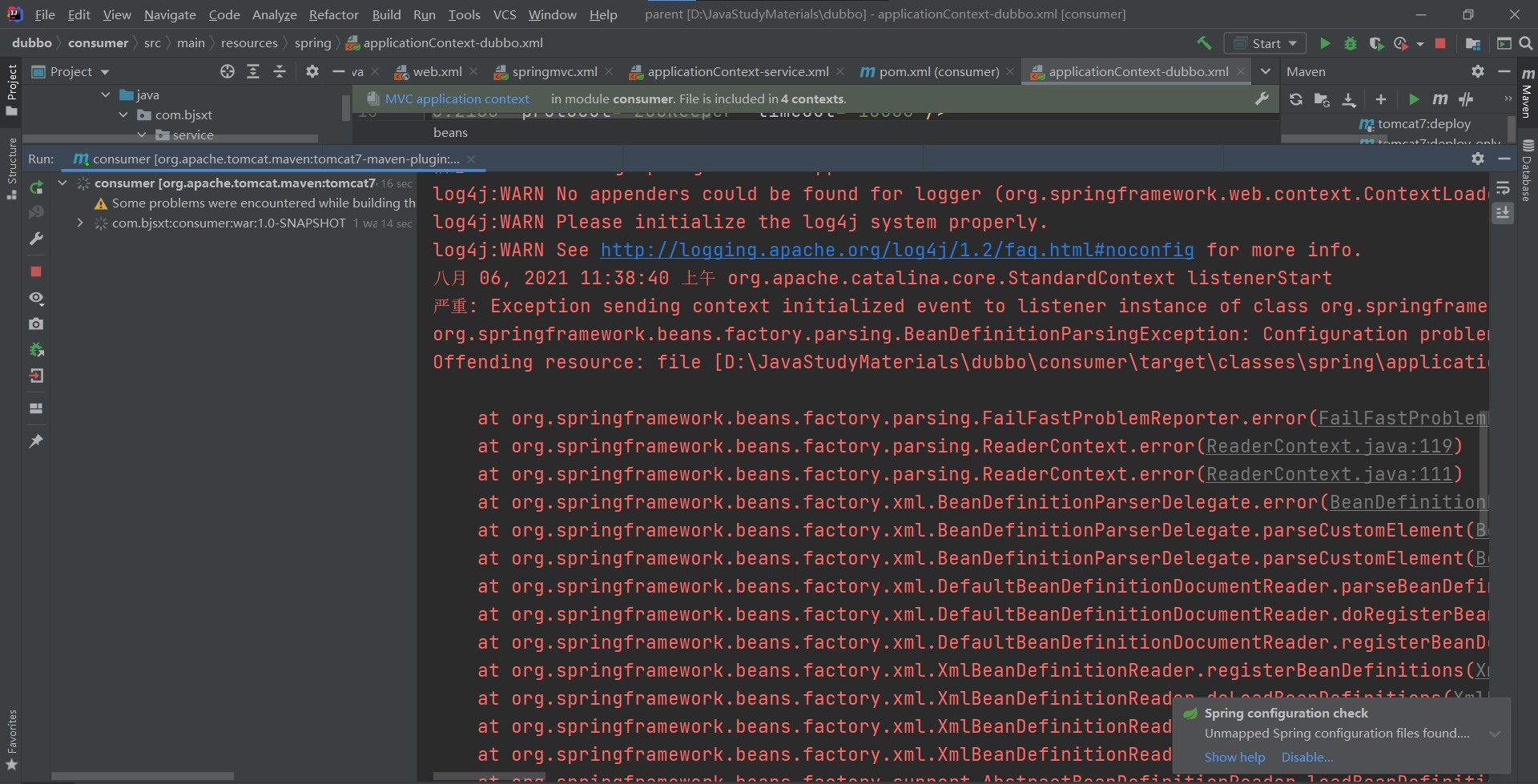Switch to the springmvc.xml tab
Image resolution: width=1538 pixels, height=784 pixels.
[554, 71]
